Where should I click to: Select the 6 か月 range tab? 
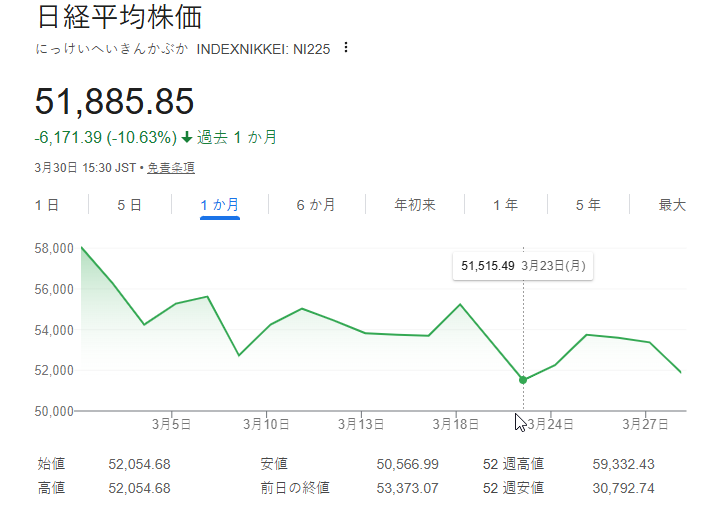[x=316, y=205]
